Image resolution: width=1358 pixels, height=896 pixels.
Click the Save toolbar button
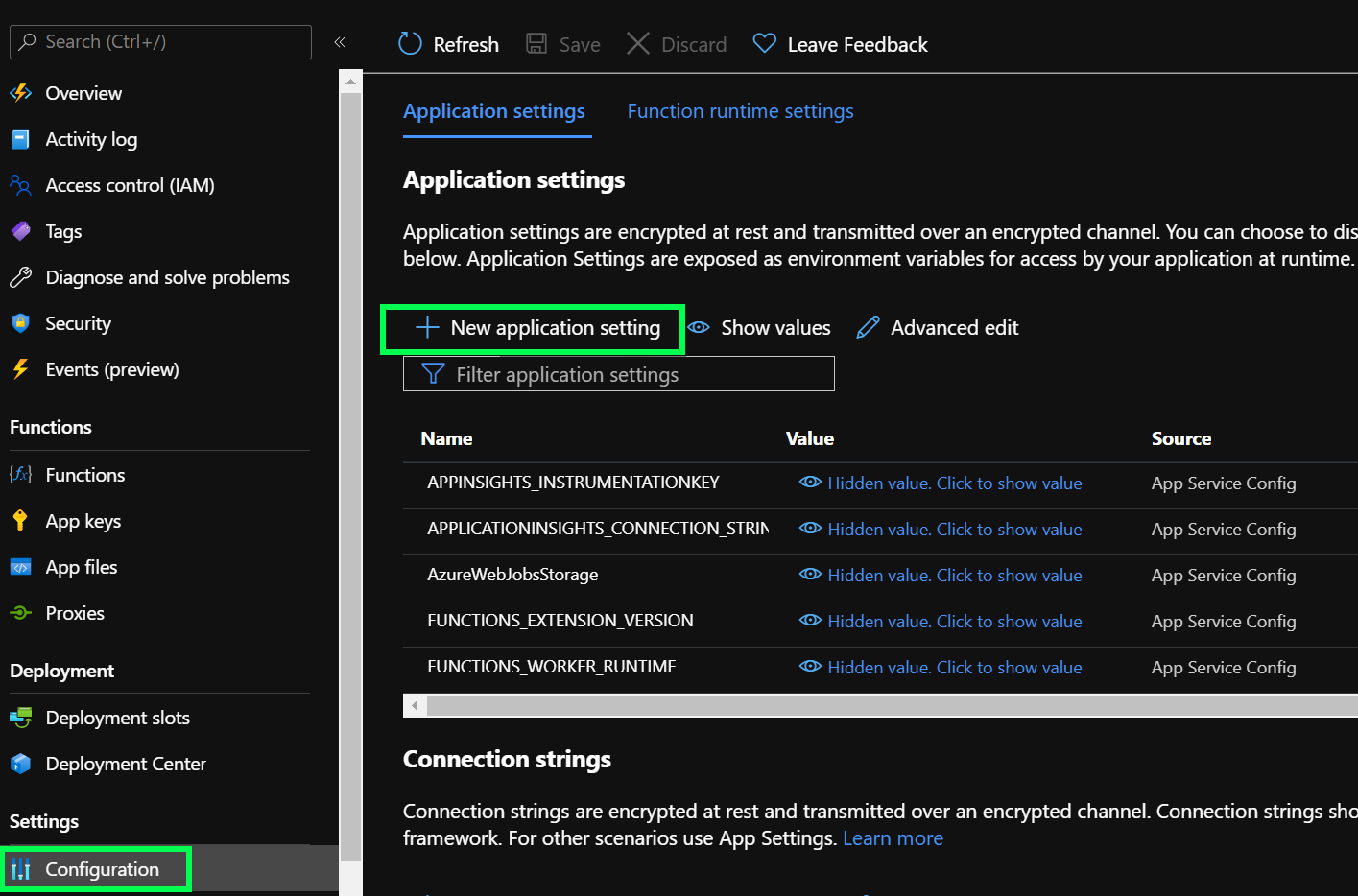pyautogui.click(x=563, y=44)
